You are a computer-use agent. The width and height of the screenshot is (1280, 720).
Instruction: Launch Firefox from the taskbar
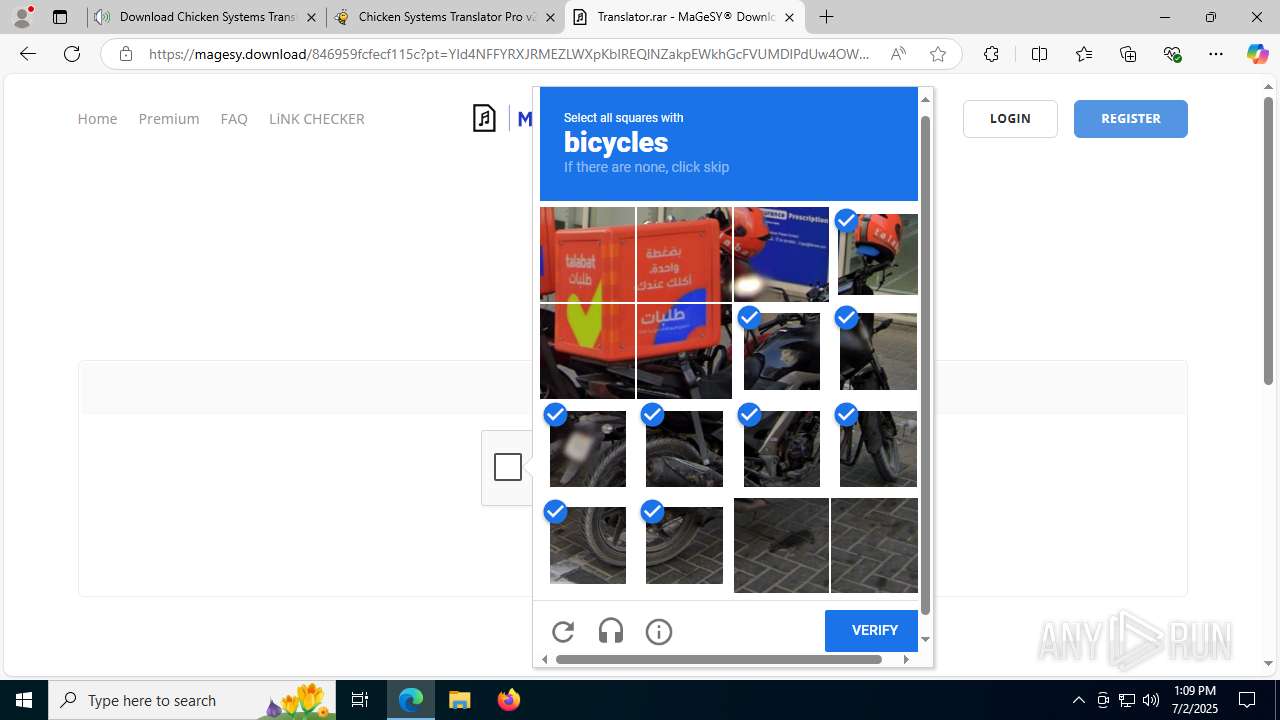(508, 700)
